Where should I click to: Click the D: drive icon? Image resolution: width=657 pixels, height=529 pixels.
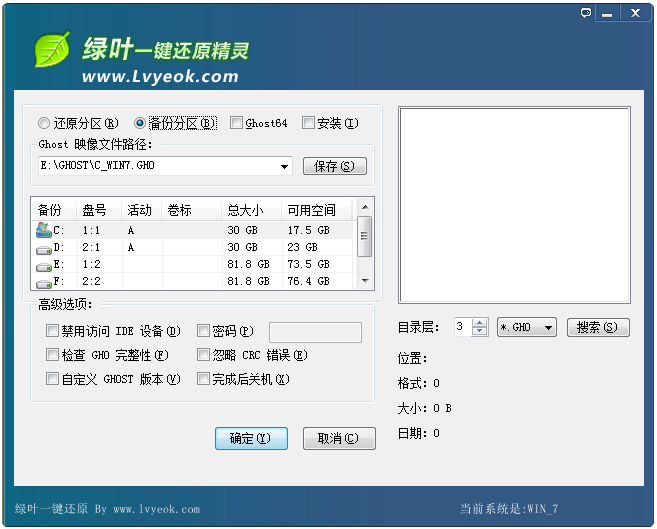tap(44, 249)
